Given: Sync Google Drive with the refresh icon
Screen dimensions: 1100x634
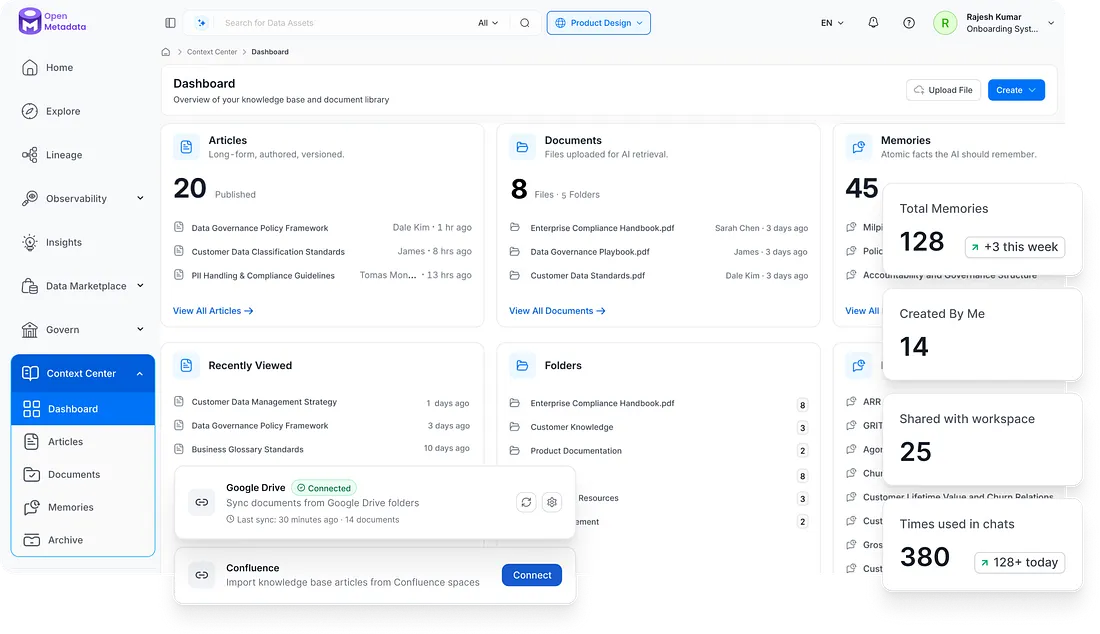Looking at the screenshot, I should click(x=526, y=502).
